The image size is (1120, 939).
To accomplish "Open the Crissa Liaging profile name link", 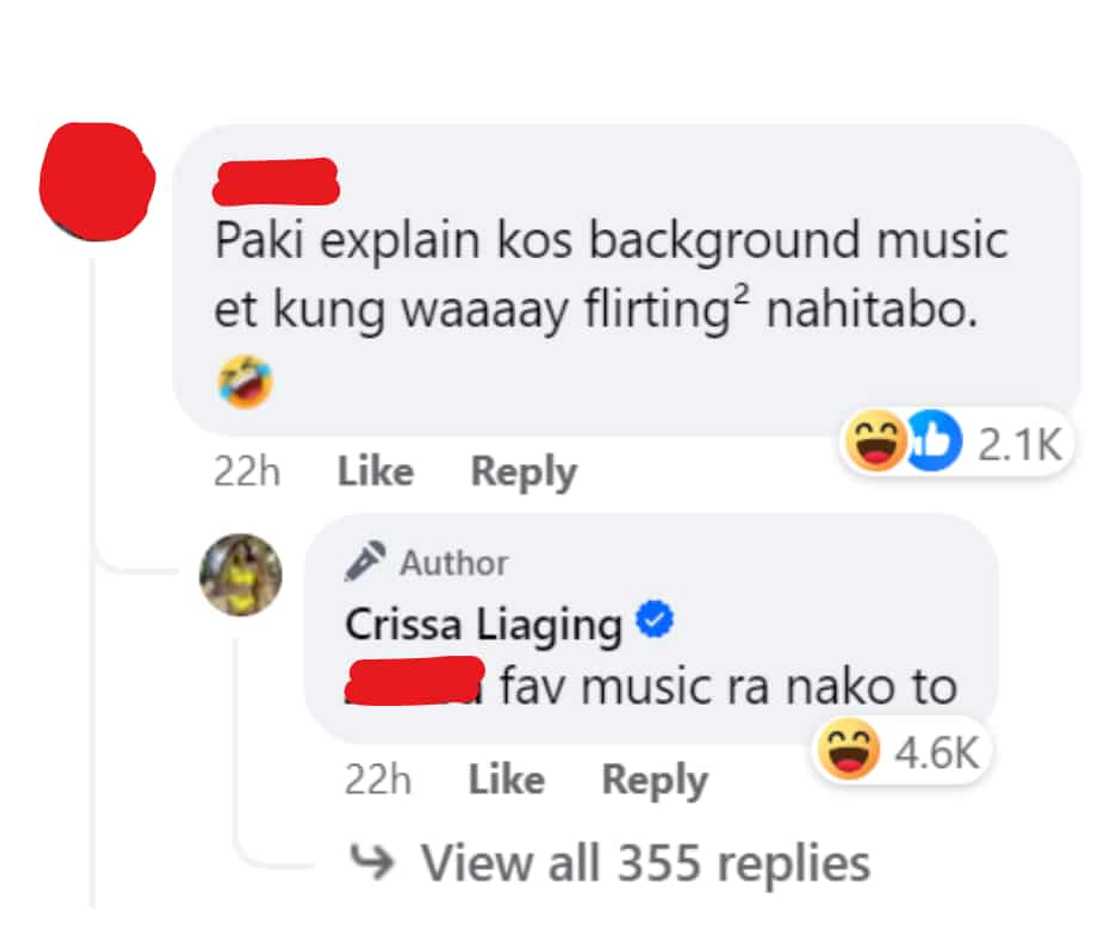I will point(484,625).
